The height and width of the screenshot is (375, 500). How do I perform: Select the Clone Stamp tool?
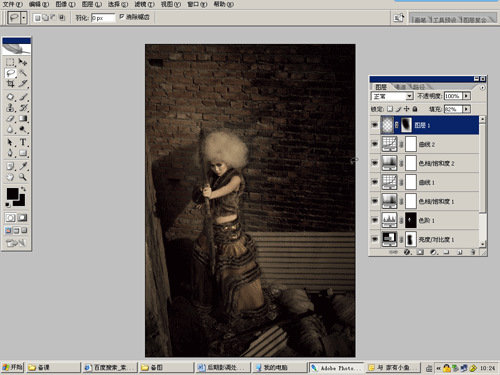(x=10, y=108)
